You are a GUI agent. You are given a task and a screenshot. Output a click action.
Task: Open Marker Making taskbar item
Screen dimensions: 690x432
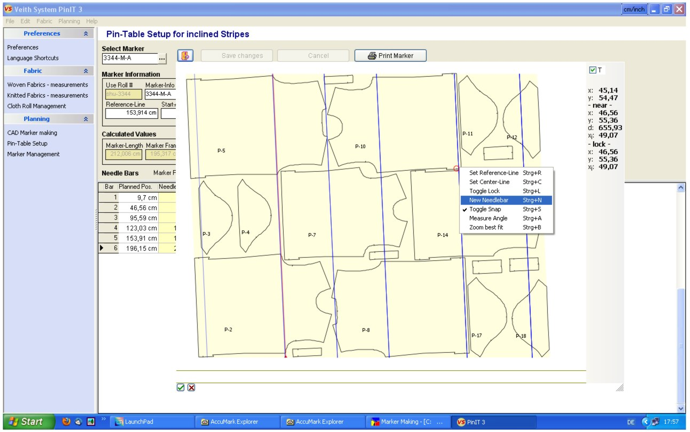pyautogui.click(x=407, y=422)
